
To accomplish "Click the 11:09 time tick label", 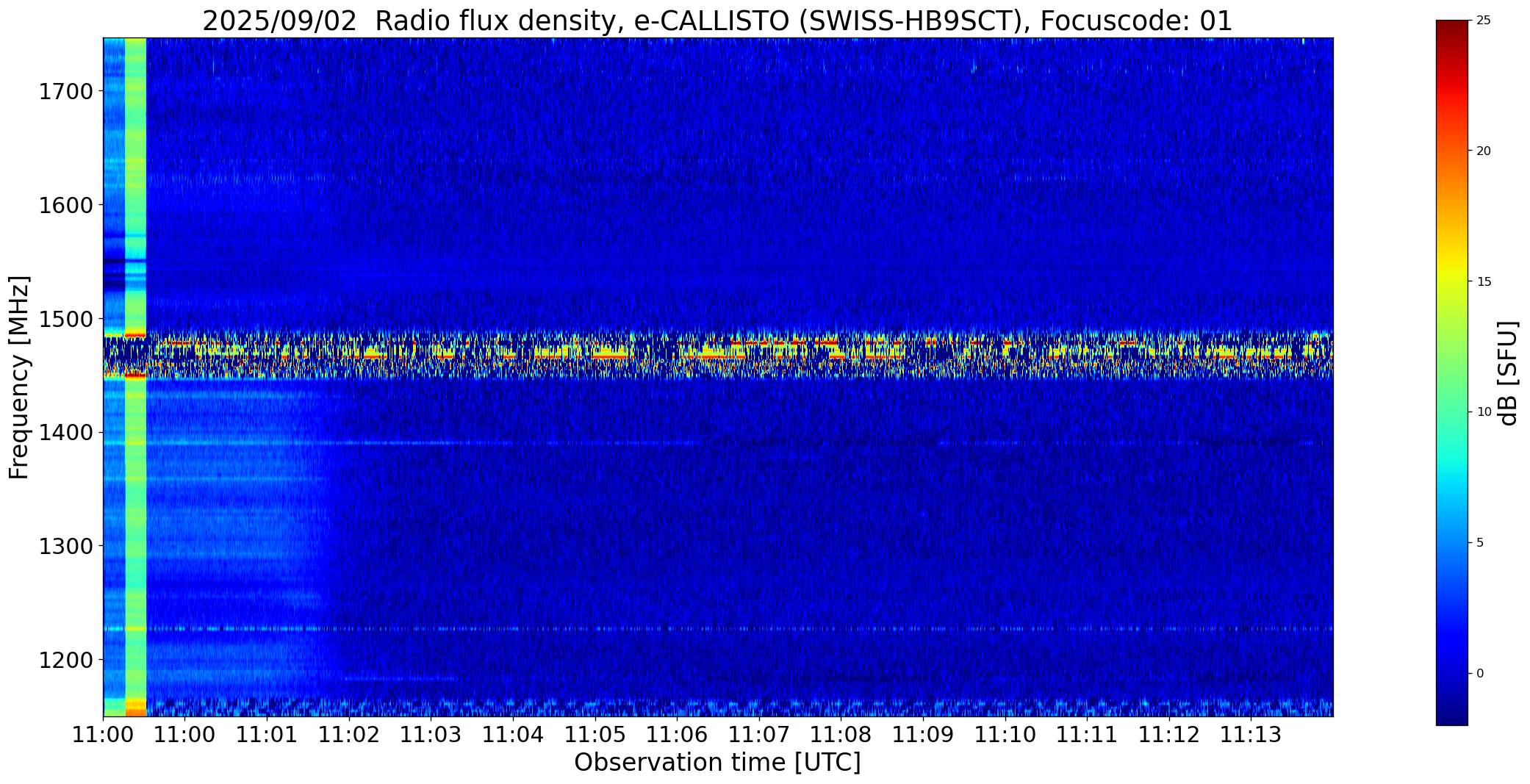I will [x=922, y=735].
